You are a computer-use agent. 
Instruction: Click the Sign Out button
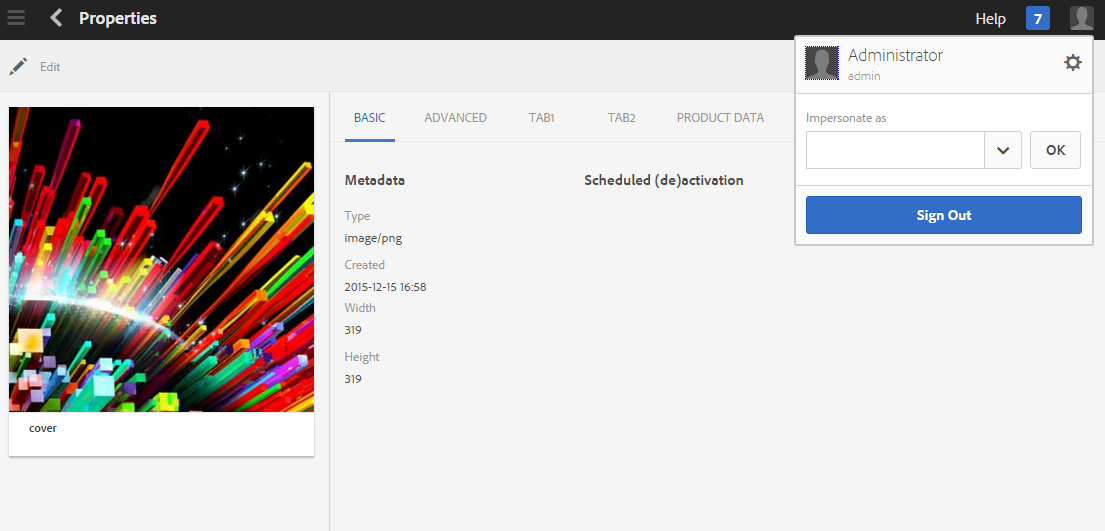coord(943,215)
